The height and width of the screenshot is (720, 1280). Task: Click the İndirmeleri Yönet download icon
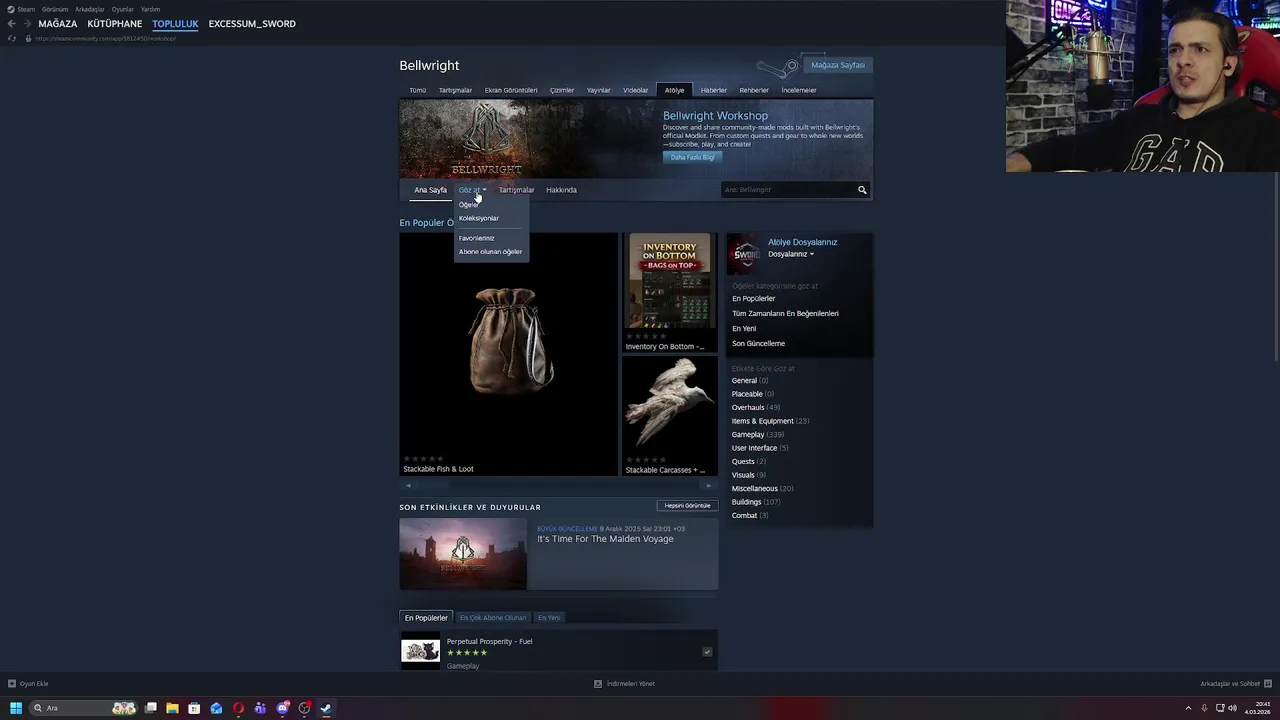(598, 684)
